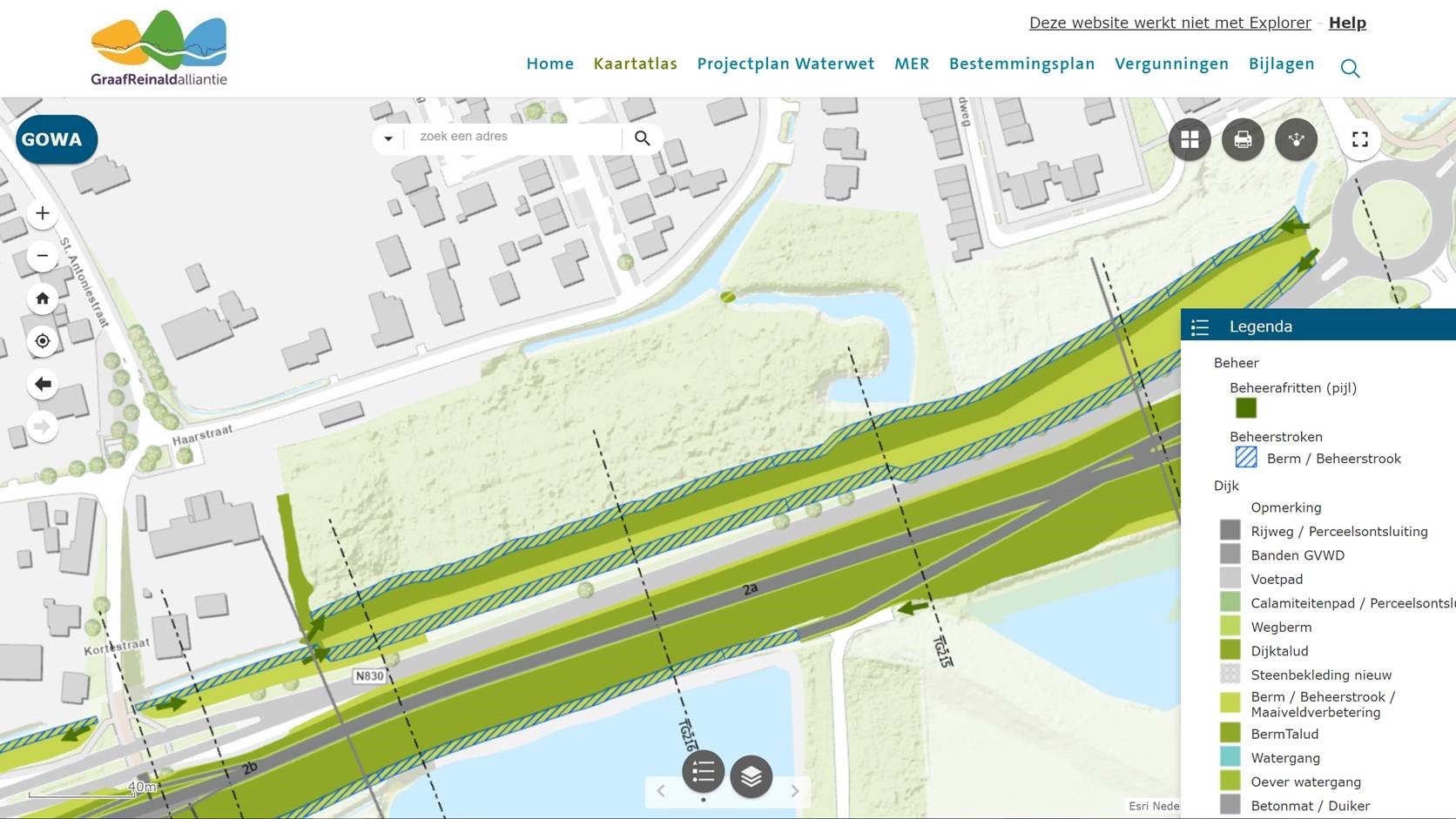Screen dimensions: 1456x819
Task: Show the previous widget page arrow
Action: (661, 791)
